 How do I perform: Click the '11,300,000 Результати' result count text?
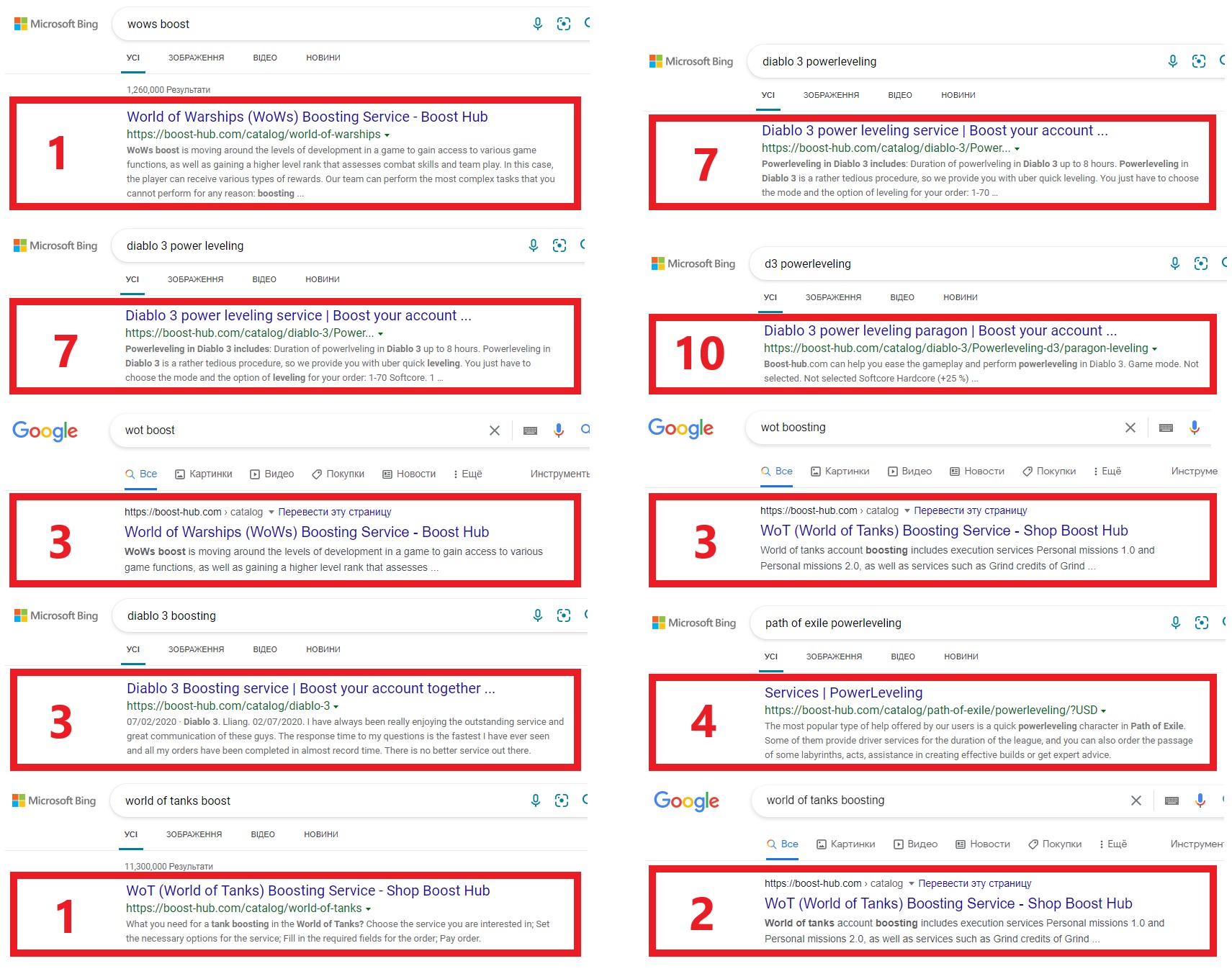(168, 867)
